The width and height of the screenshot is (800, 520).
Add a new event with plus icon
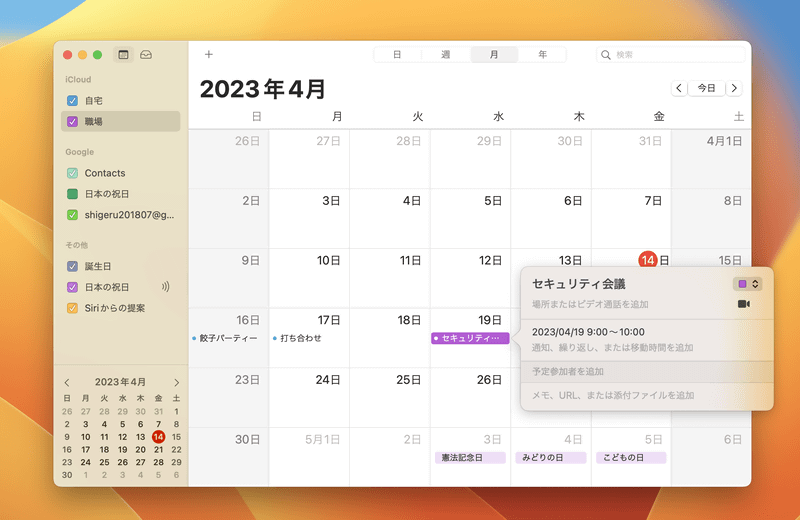[209, 54]
